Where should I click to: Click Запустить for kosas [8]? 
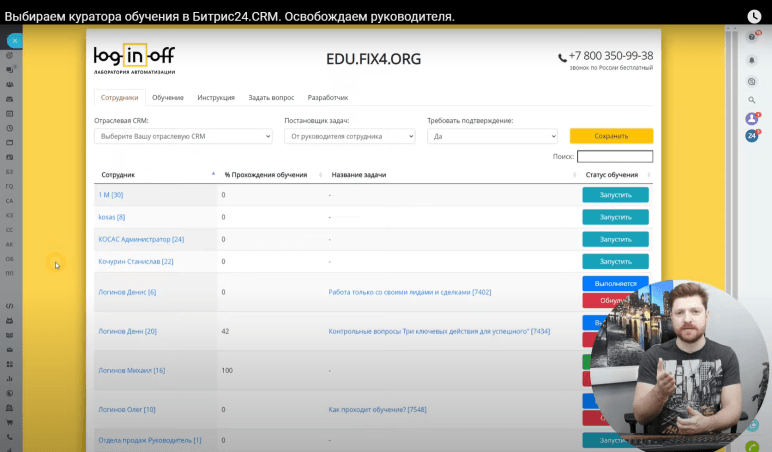coord(615,217)
